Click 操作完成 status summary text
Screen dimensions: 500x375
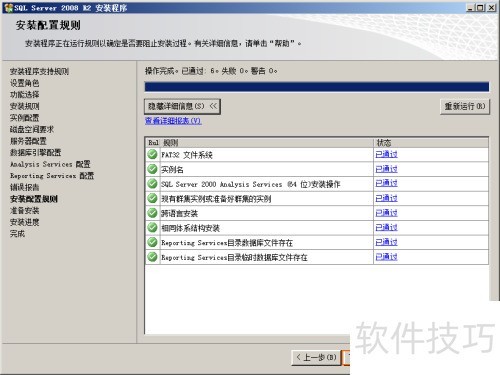coord(211,71)
